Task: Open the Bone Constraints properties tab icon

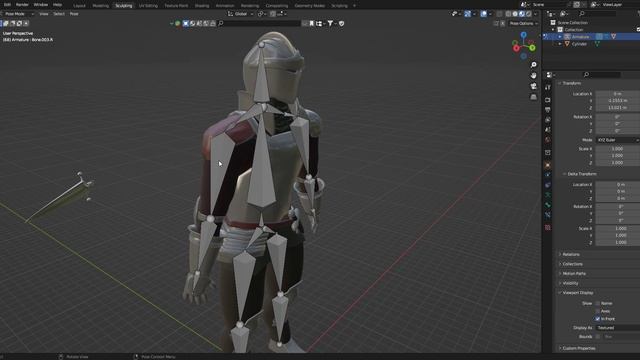Action: point(548,215)
